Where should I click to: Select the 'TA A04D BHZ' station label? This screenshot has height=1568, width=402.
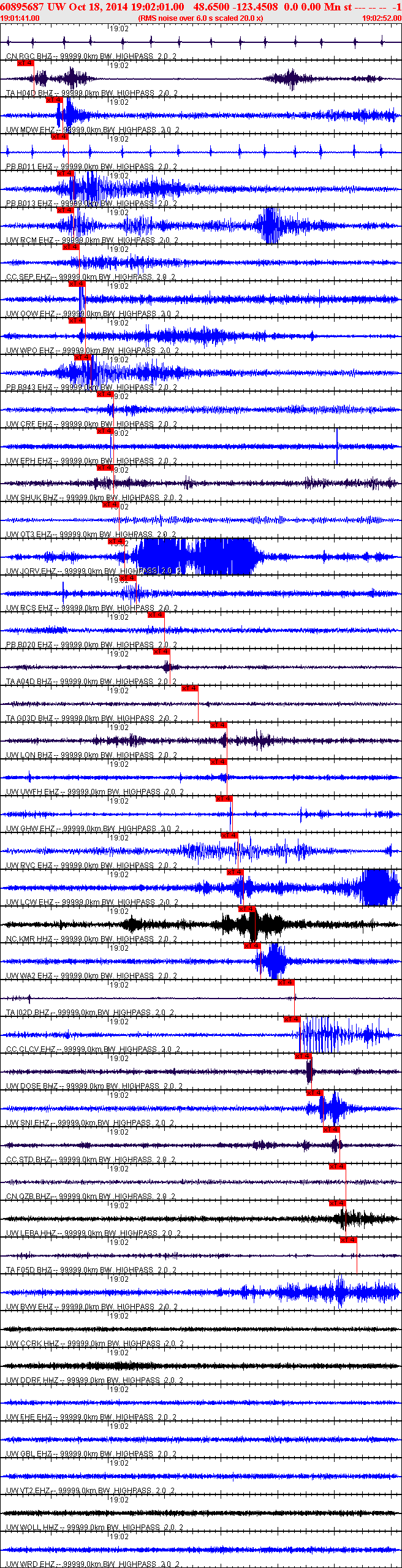[29, 682]
